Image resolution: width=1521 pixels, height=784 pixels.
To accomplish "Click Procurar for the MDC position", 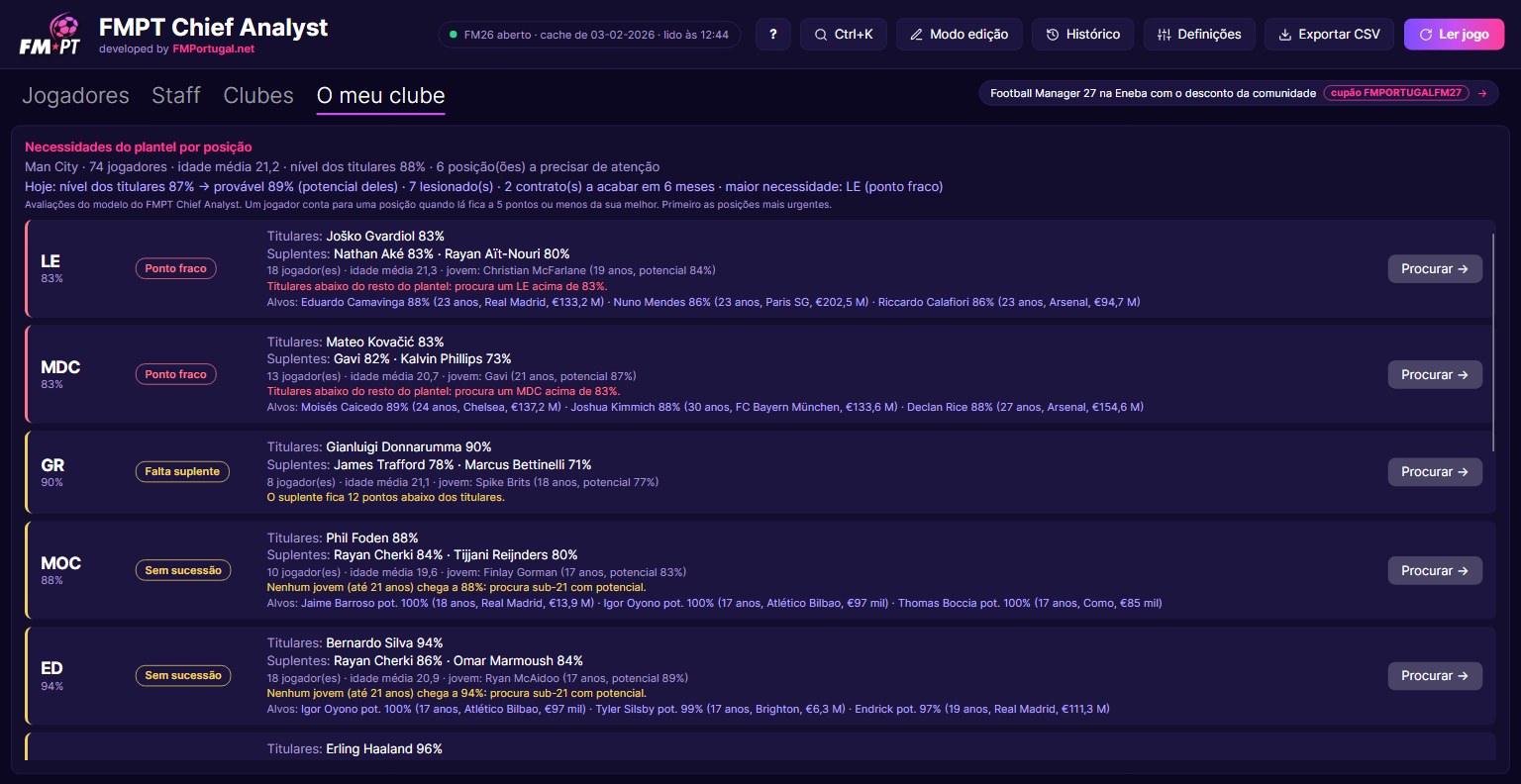I will pos(1435,374).
